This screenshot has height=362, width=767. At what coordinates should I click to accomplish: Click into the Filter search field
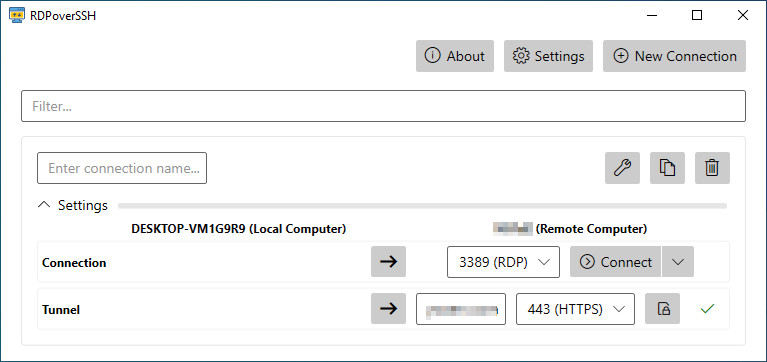(x=383, y=106)
